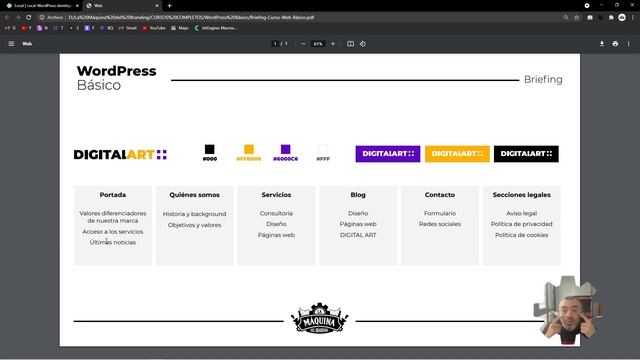
Task: Click 'Acceso a los servicios' text
Action: pos(113,231)
